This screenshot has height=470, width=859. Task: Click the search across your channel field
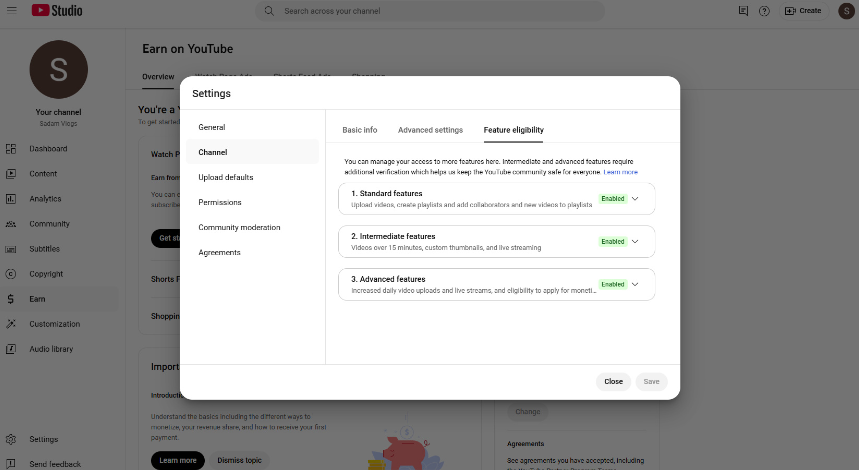(x=430, y=11)
